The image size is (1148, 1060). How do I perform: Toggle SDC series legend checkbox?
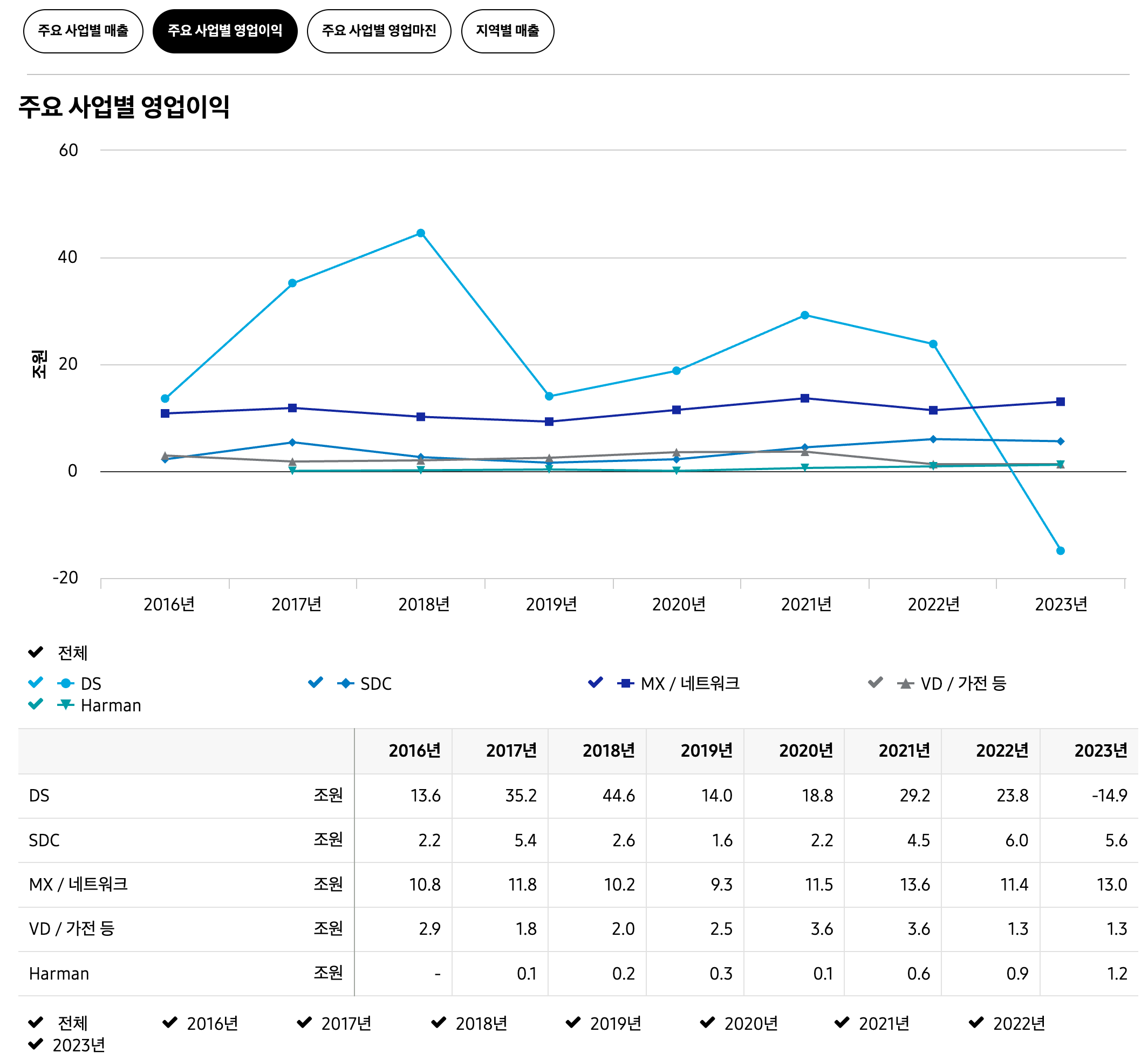pyautogui.click(x=316, y=683)
